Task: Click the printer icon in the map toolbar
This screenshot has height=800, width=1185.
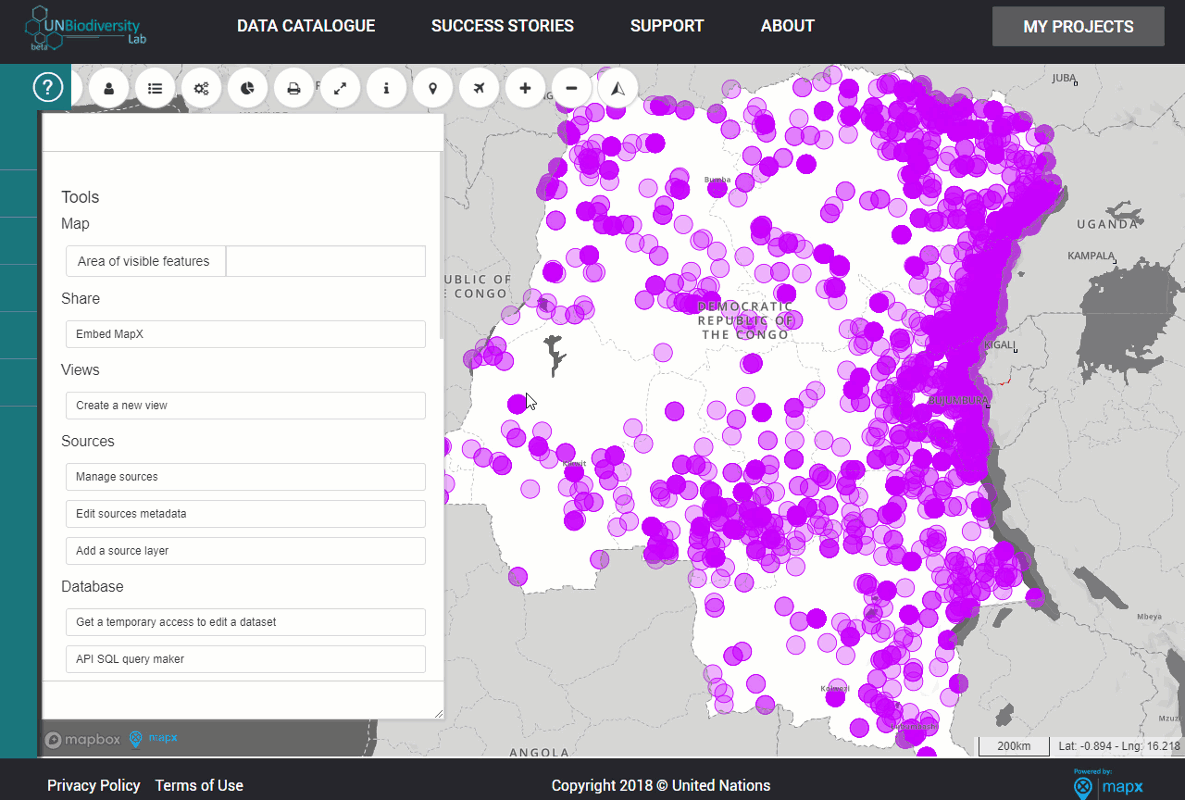Action: pyautogui.click(x=294, y=88)
